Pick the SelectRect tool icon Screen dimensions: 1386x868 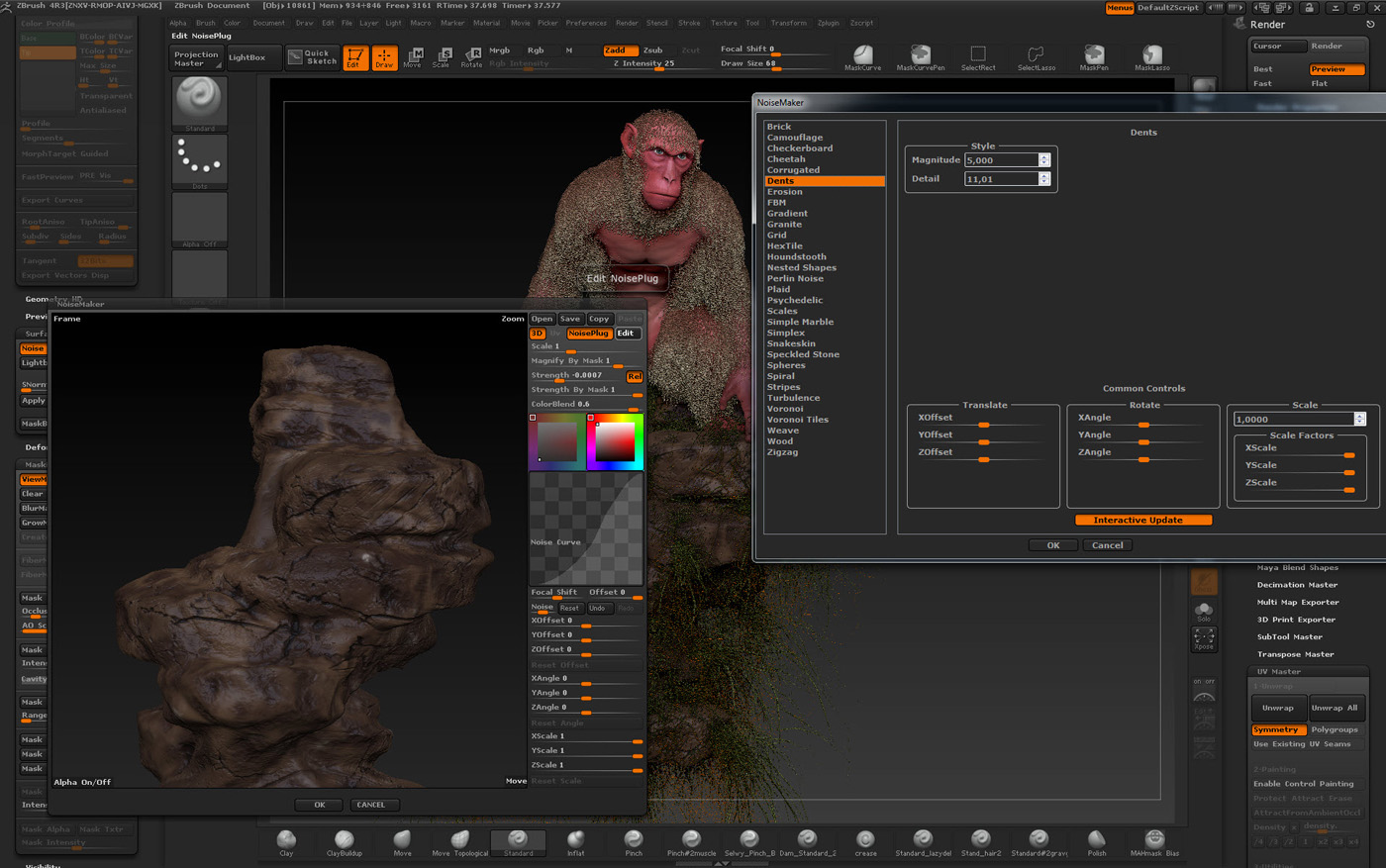click(978, 57)
